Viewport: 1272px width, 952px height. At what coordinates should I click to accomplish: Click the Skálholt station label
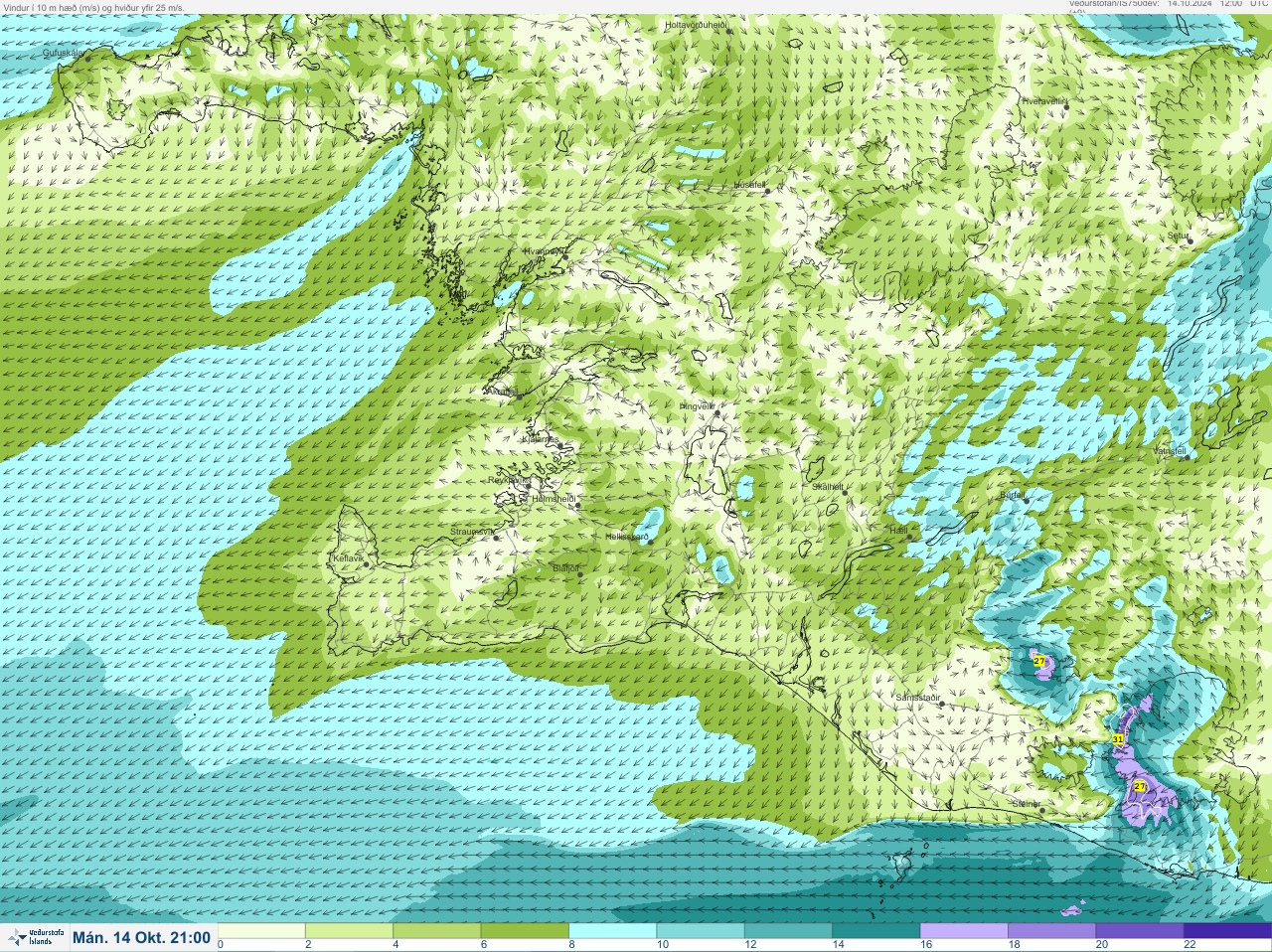point(828,486)
